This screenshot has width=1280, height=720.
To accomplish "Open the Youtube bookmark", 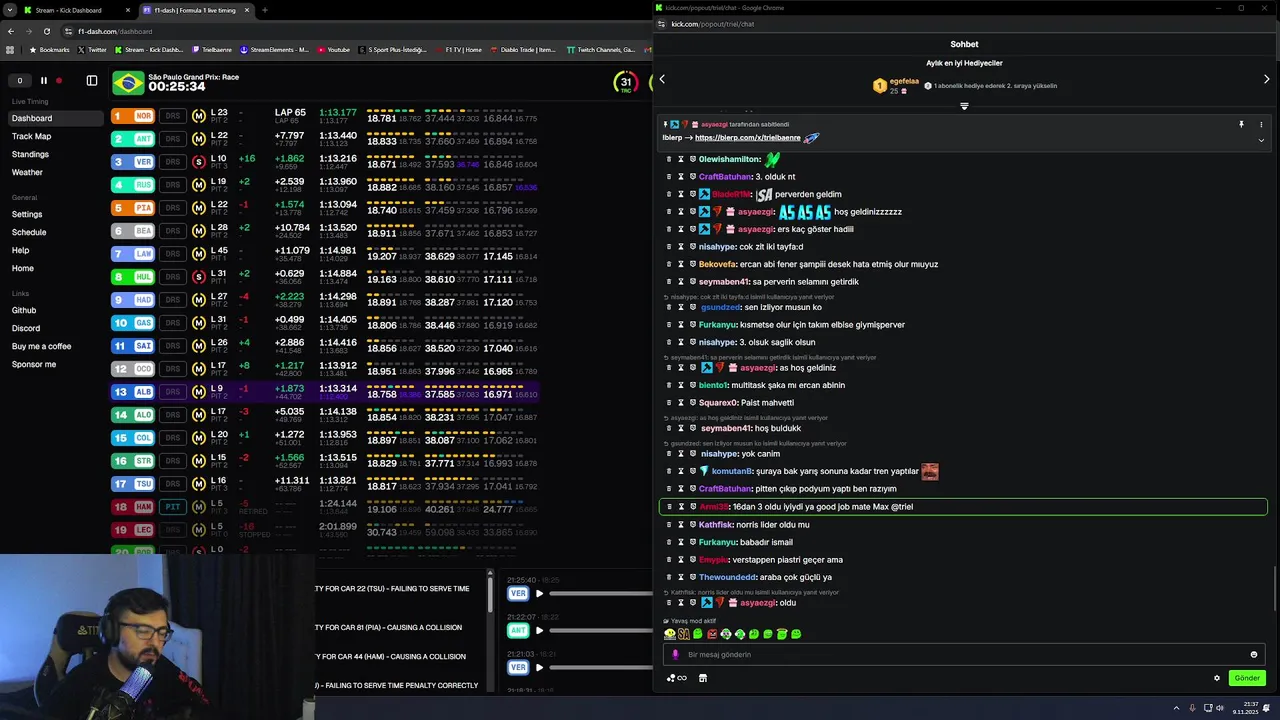I will 334,49.
